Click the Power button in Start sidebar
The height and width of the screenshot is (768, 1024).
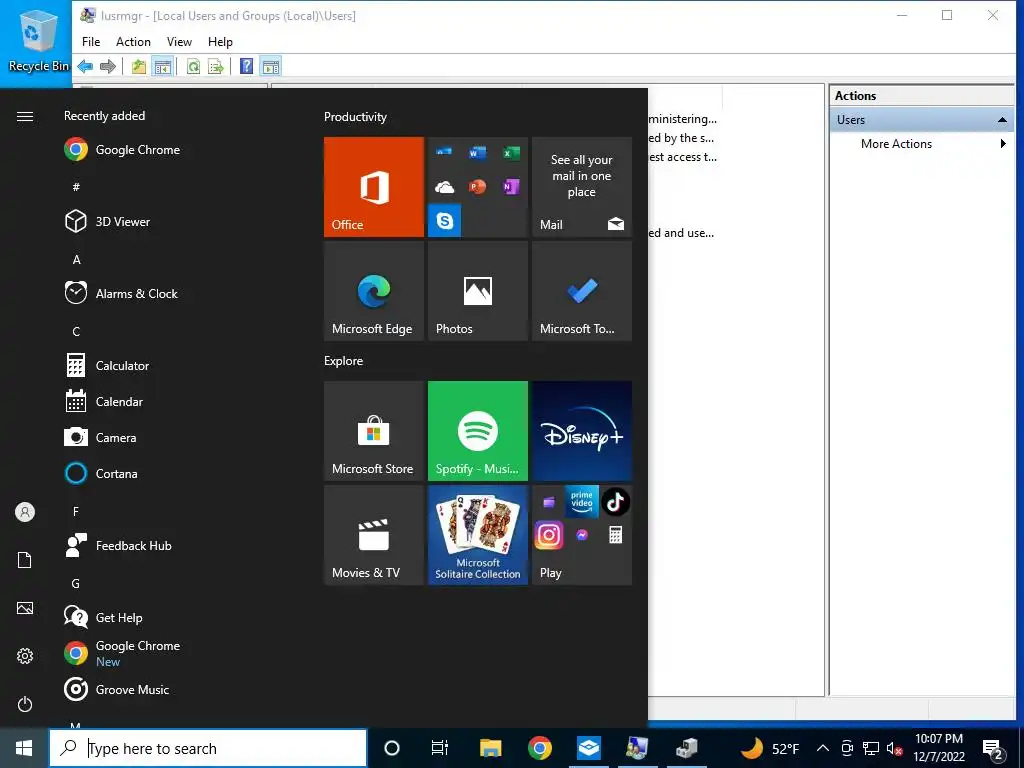(x=25, y=704)
